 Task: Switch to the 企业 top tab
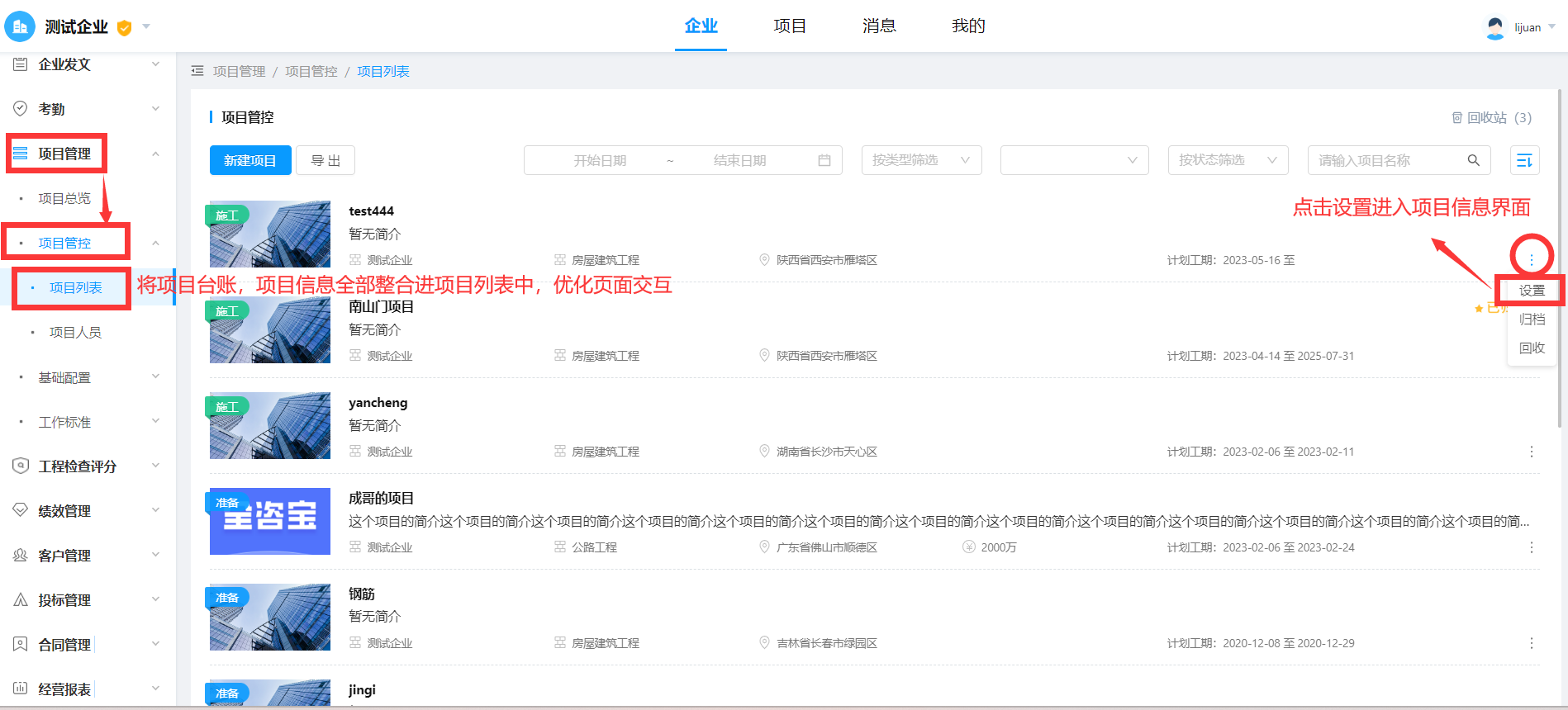(701, 26)
